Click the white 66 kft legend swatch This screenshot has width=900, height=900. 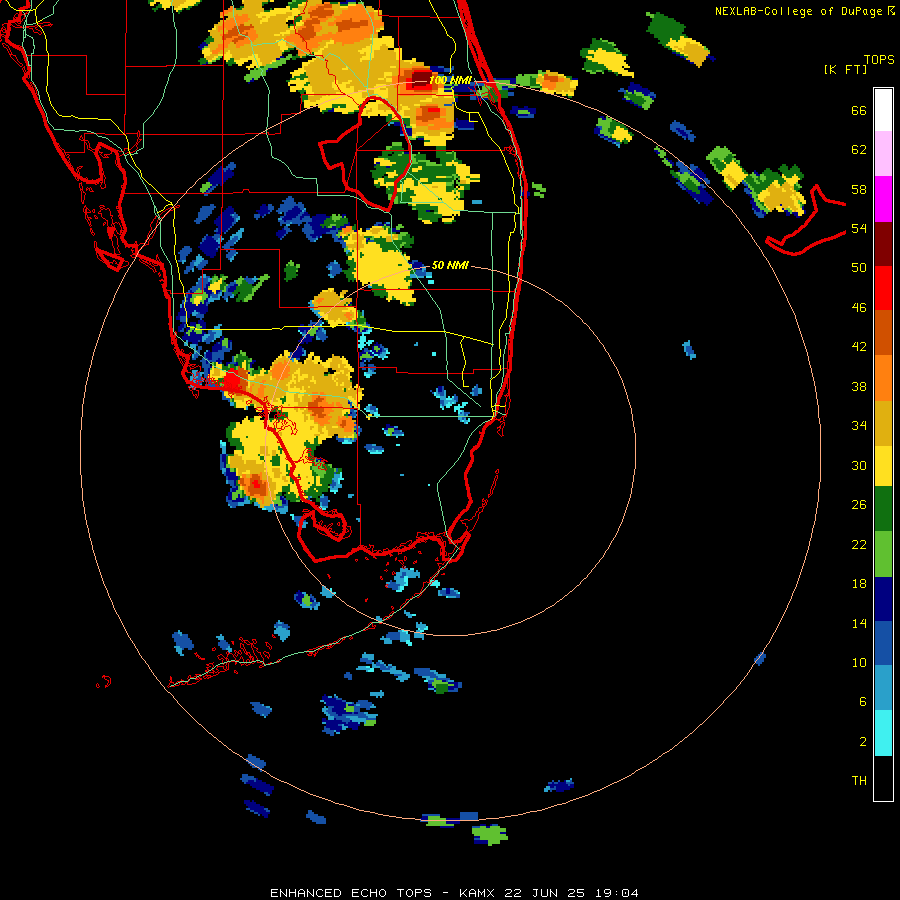(883, 110)
